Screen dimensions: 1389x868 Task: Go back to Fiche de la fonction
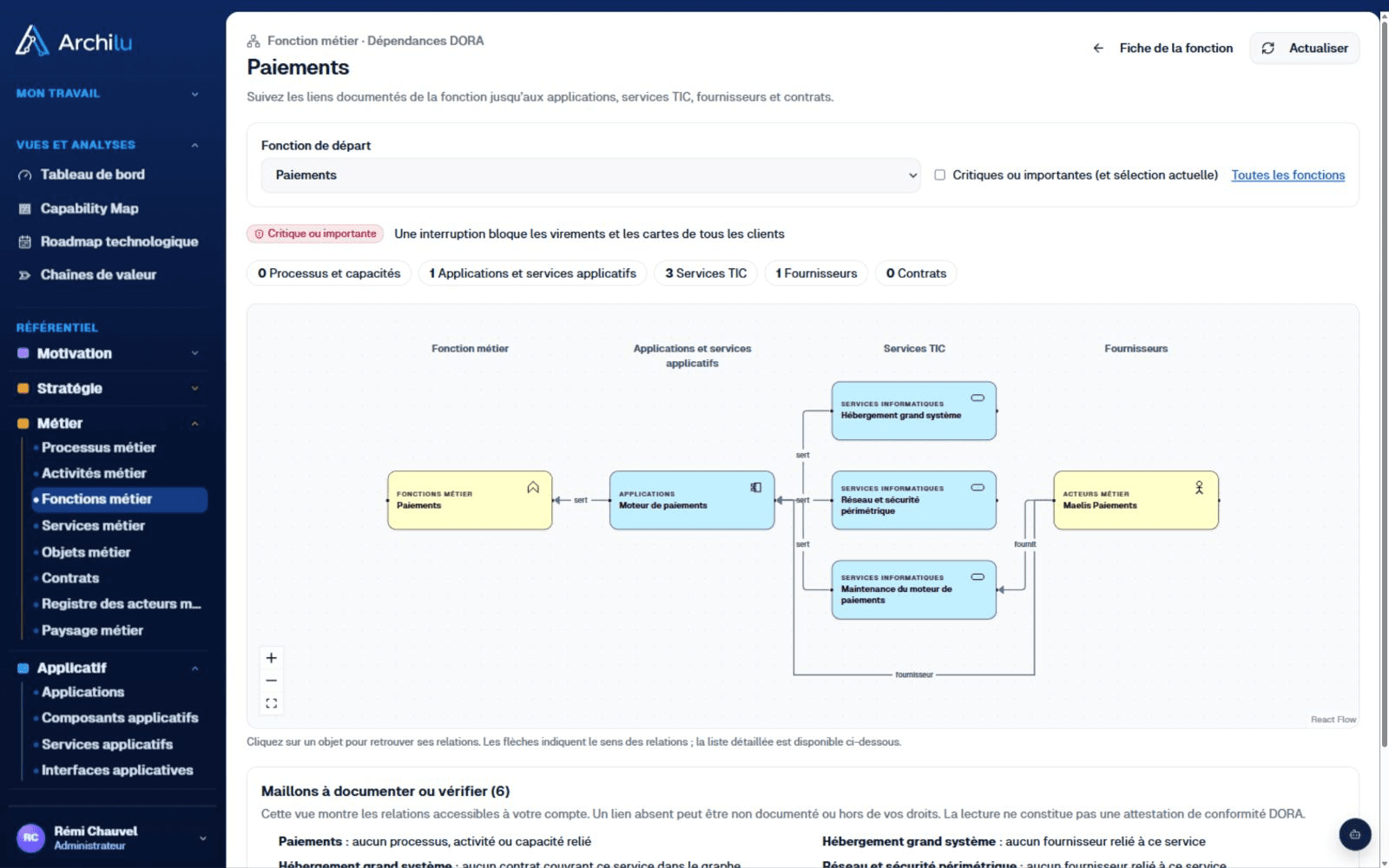1162,49
